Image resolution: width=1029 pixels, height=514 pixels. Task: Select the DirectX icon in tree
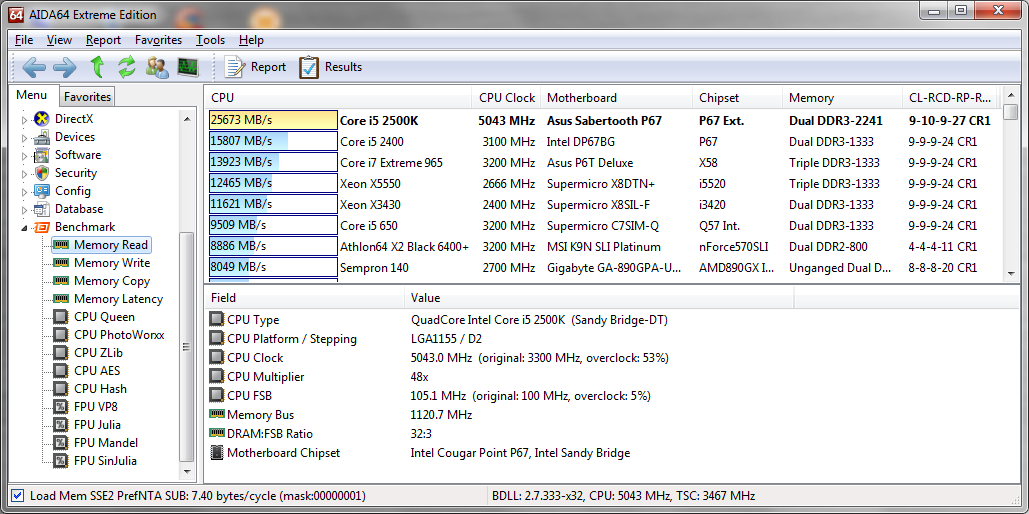tap(42, 119)
